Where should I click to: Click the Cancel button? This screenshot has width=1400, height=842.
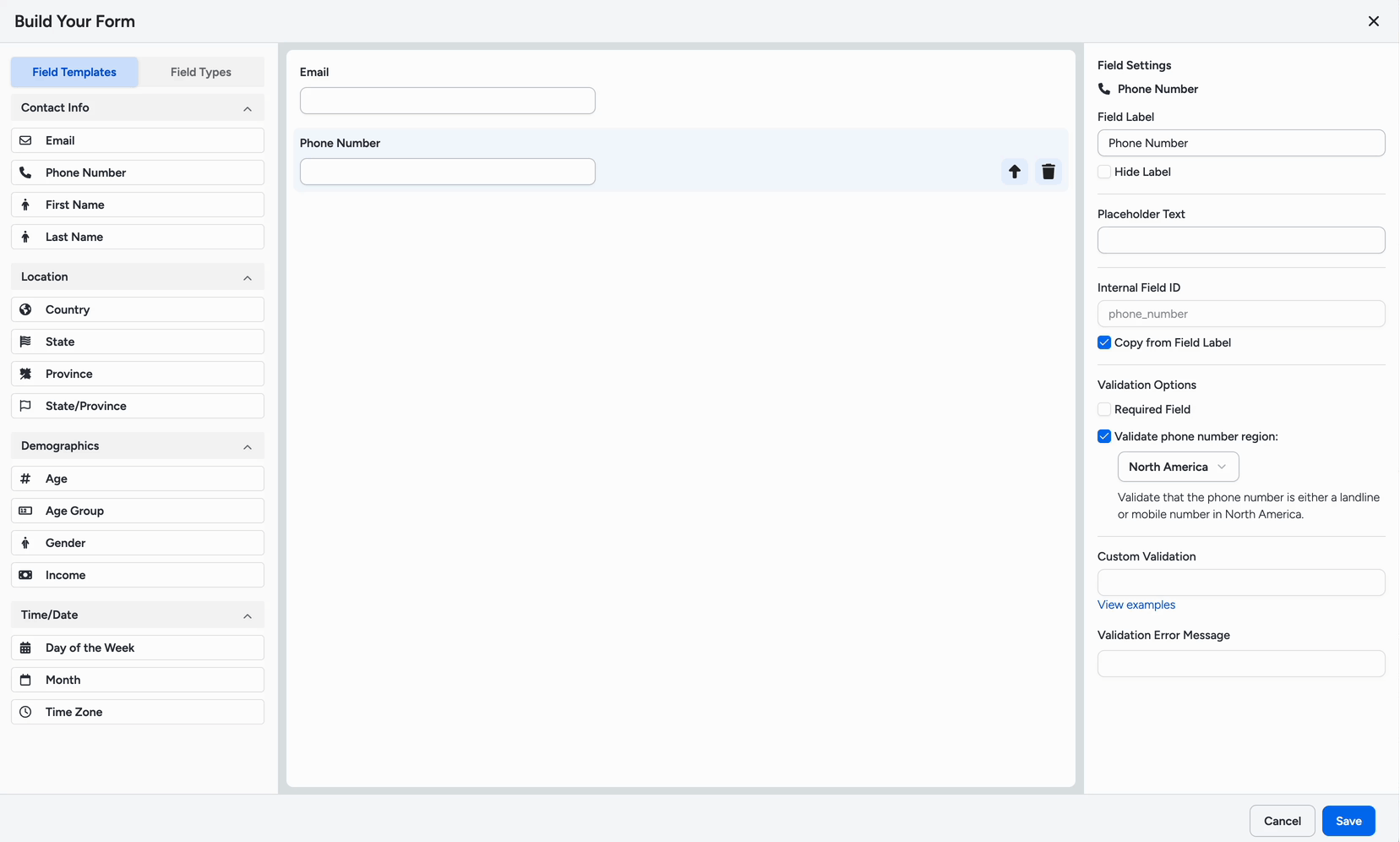click(1283, 821)
